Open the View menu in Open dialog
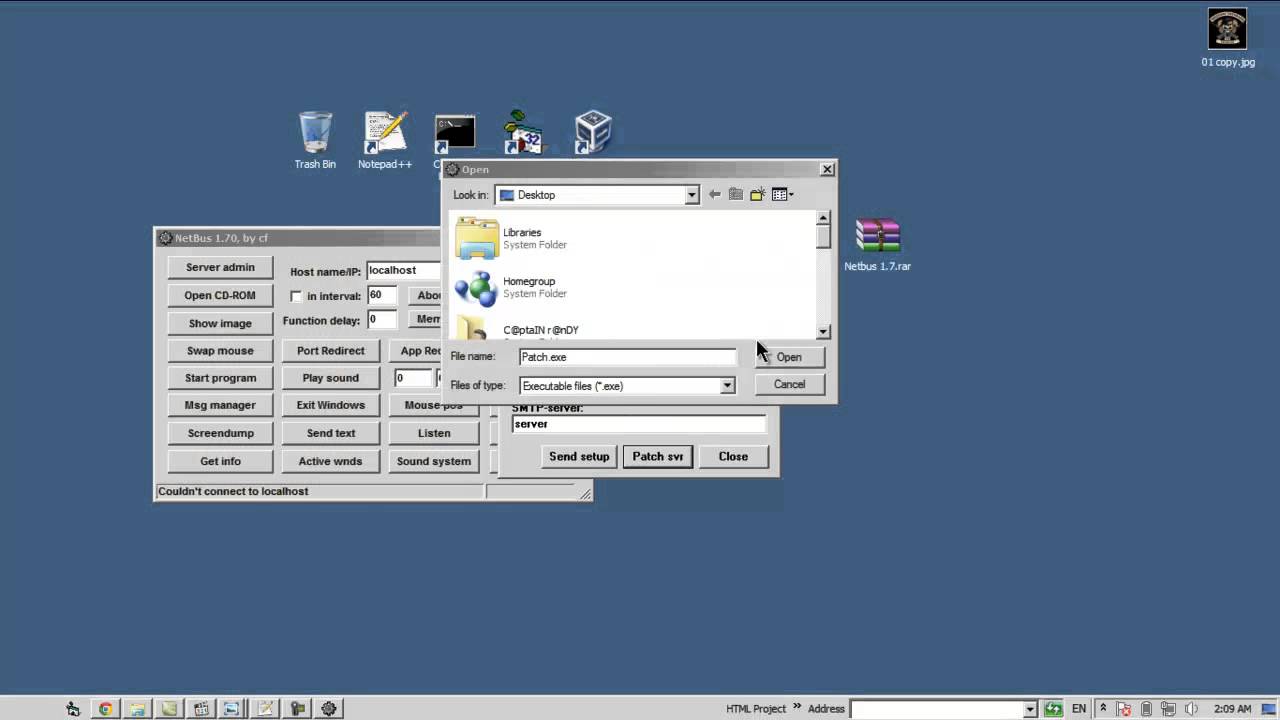This screenshot has height=720, width=1280. (x=783, y=195)
